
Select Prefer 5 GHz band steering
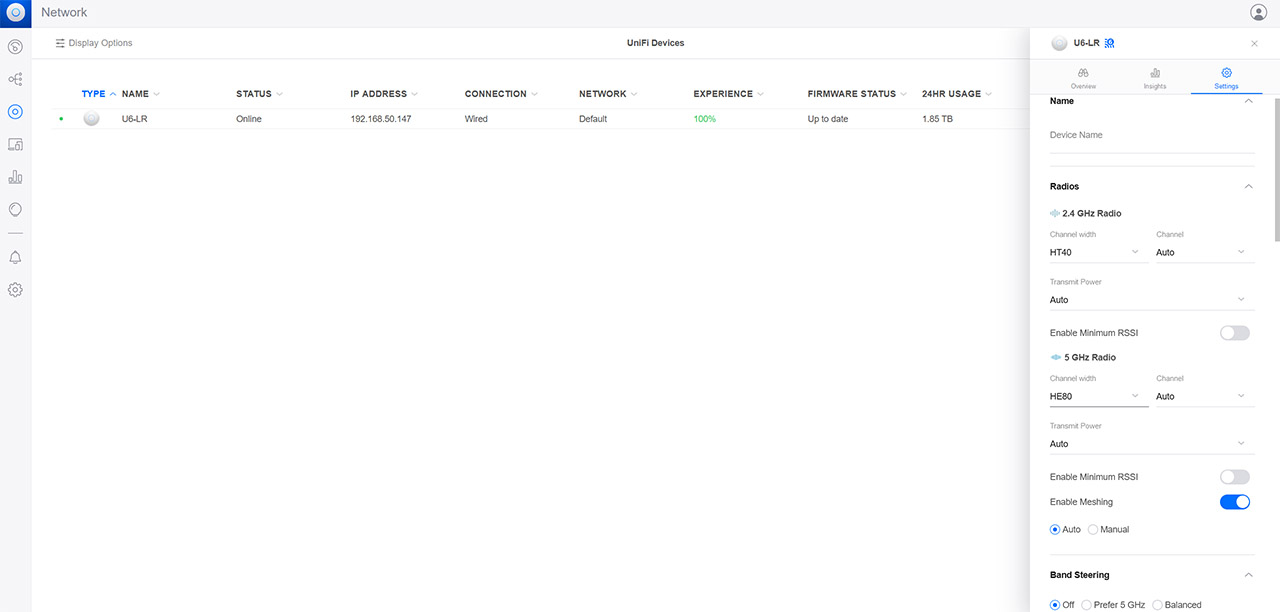pyautogui.click(x=1087, y=605)
